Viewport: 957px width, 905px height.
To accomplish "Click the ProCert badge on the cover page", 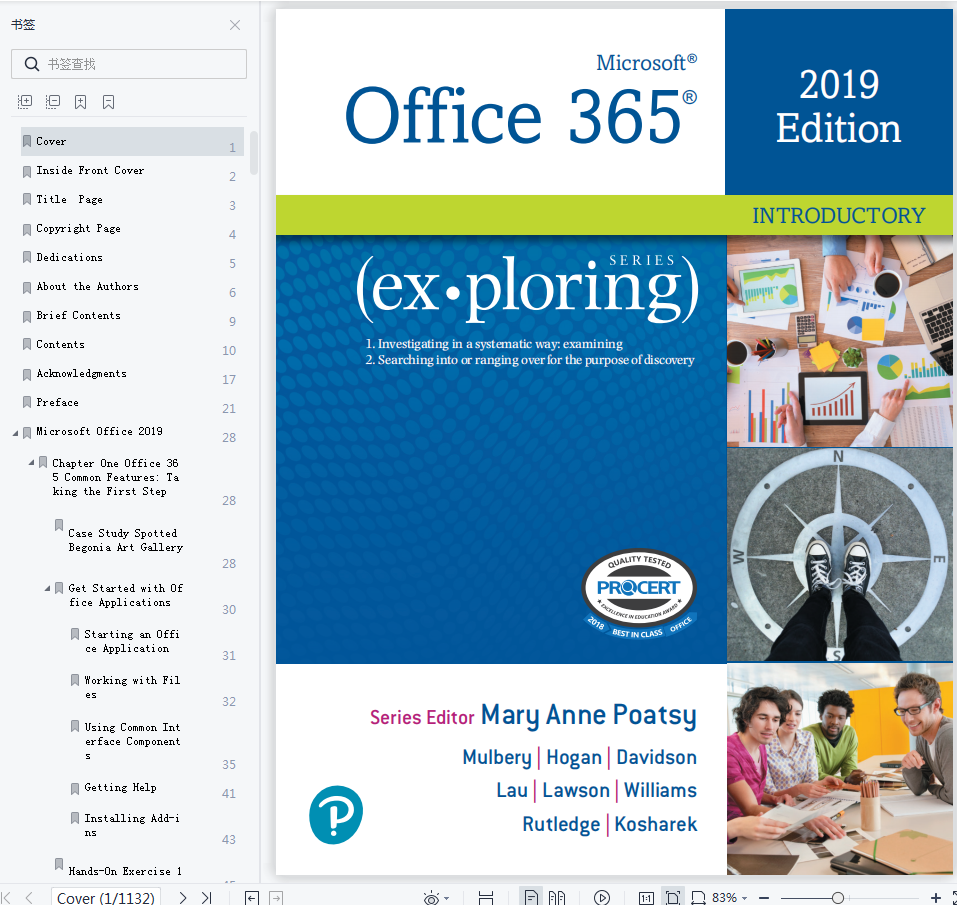I will (639, 594).
